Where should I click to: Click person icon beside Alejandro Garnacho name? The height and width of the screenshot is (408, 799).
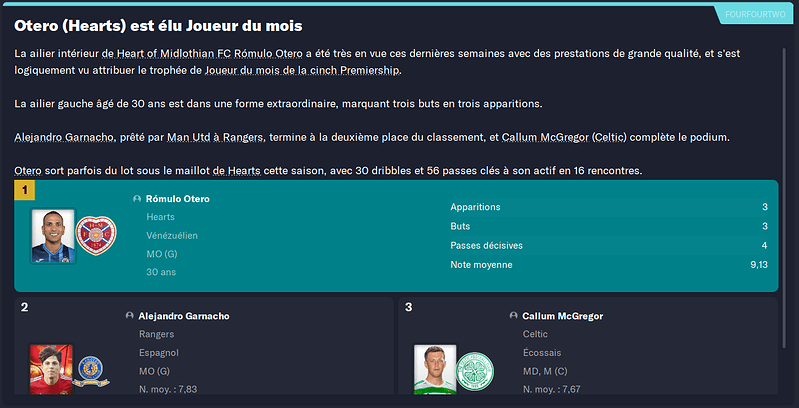click(129, 316)
